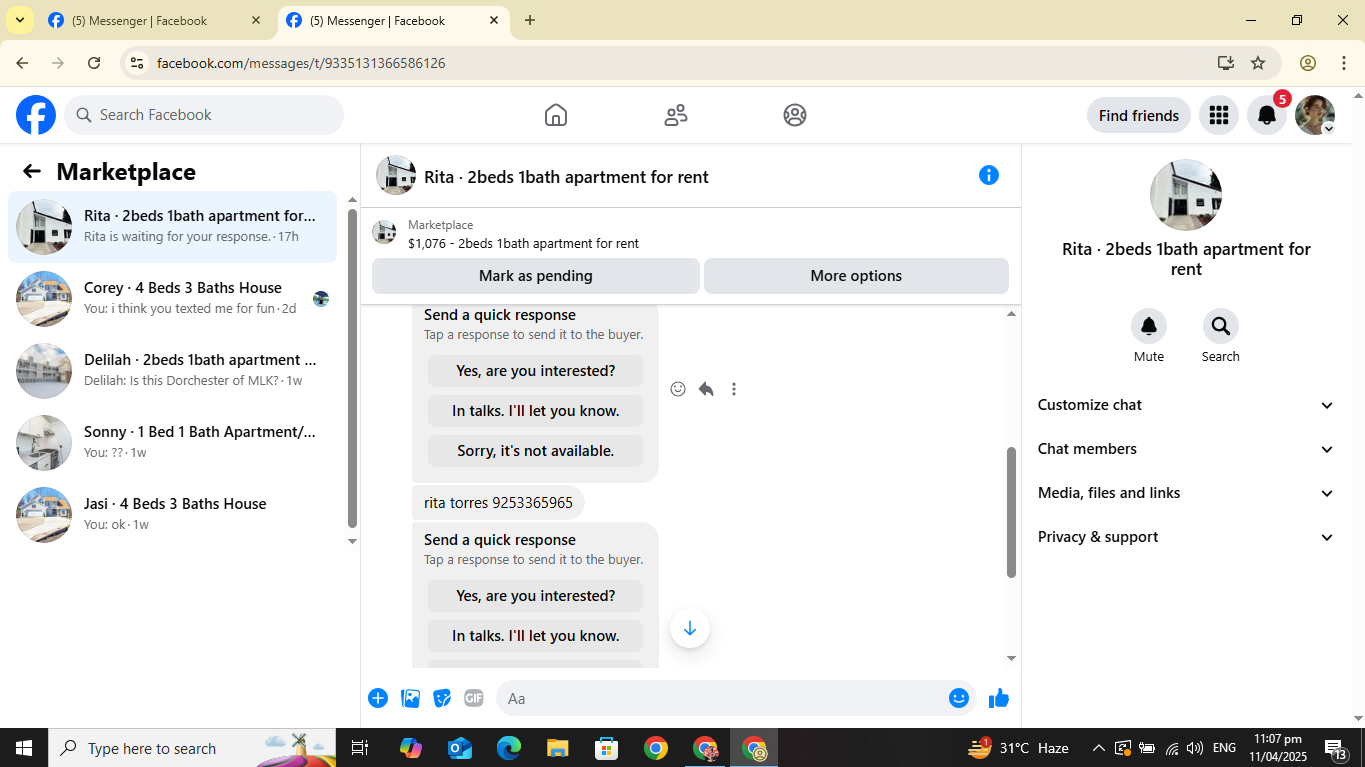1365x767 pixels.
Task: Show hidden system tray icons chevron
Action: point(1099,748)
